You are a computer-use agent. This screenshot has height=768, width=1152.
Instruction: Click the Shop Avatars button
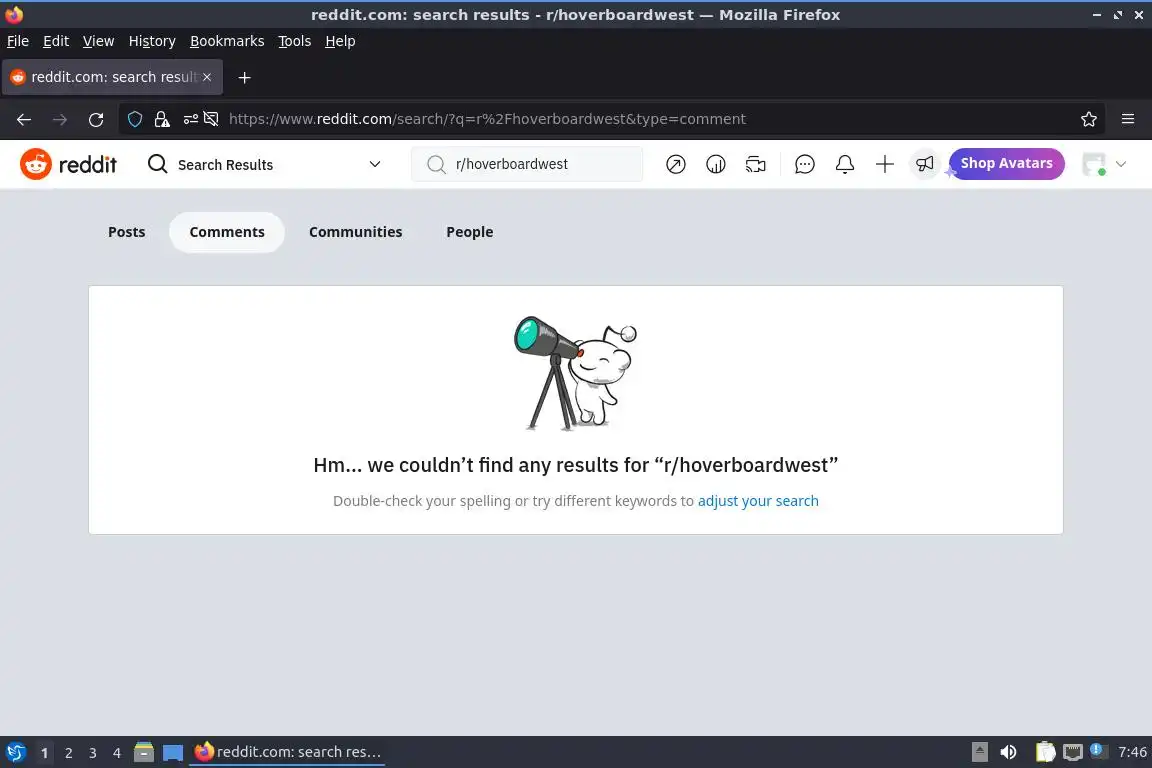[x=1007, y=164]
